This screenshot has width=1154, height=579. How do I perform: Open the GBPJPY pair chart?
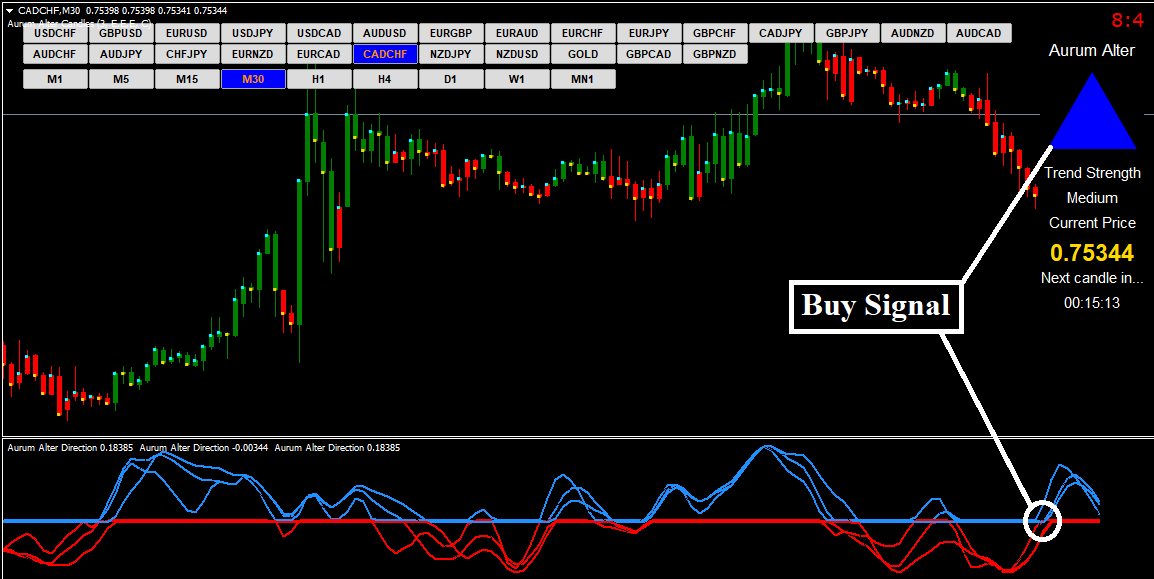click(846, 33)
